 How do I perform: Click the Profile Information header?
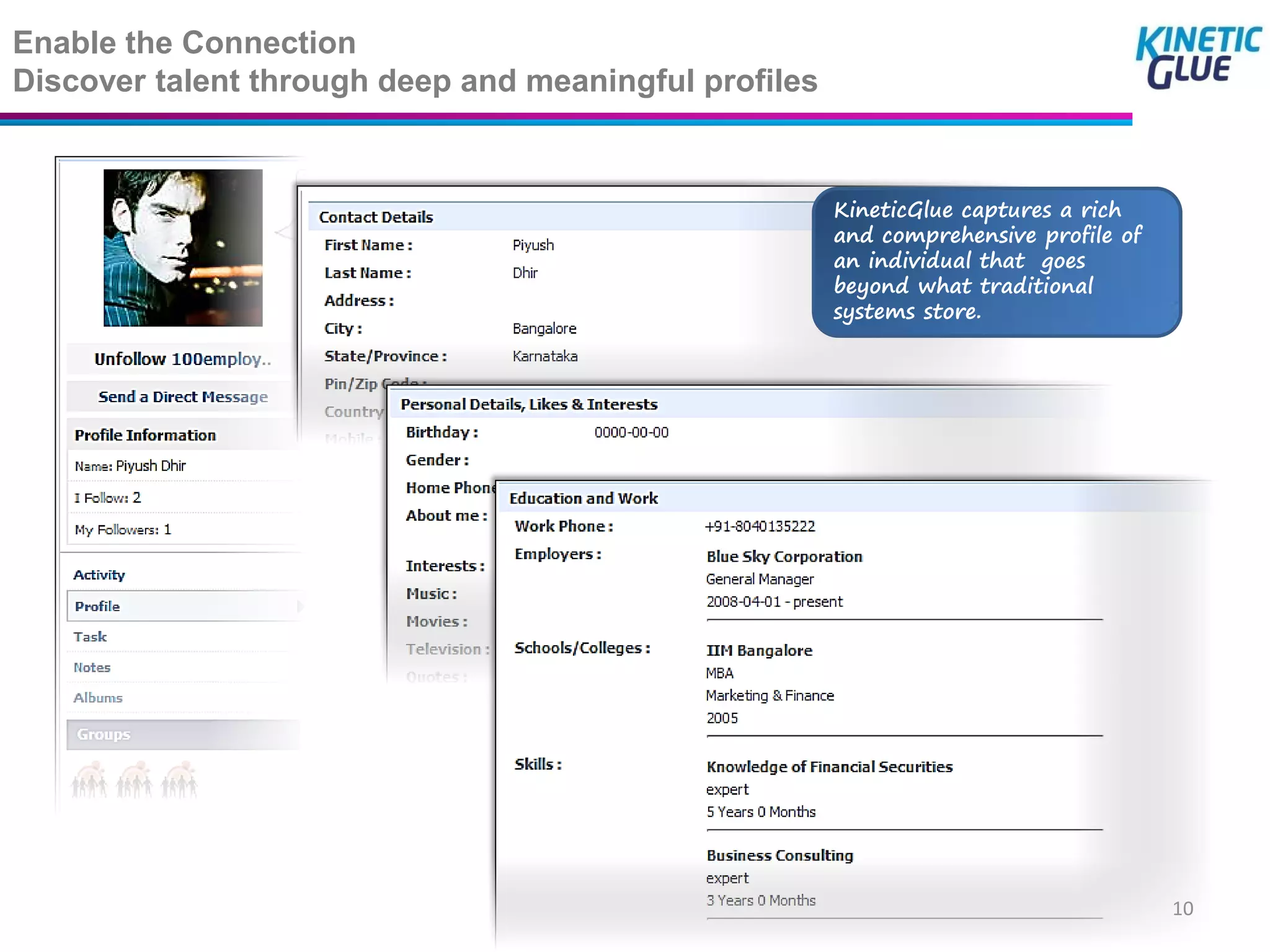182,435
